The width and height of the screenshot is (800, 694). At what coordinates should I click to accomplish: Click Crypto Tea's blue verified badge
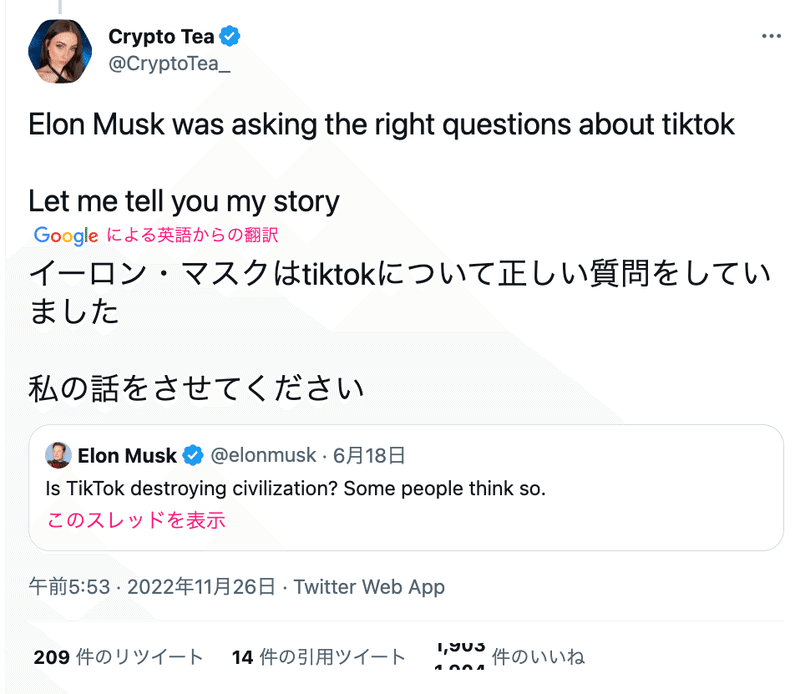tap(230, 36)
